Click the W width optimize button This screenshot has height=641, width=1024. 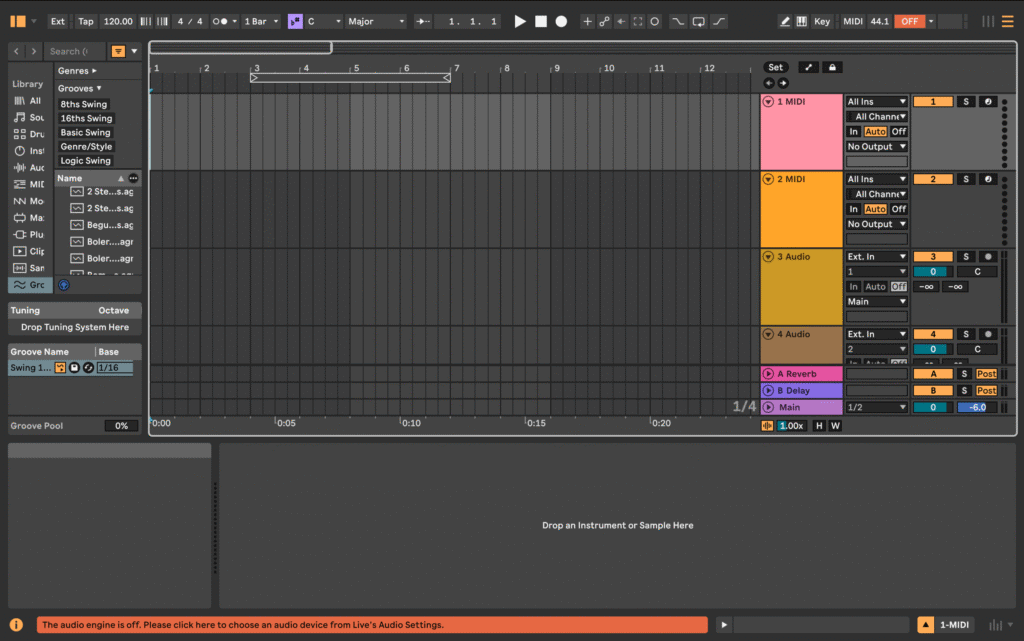point(835,426)
